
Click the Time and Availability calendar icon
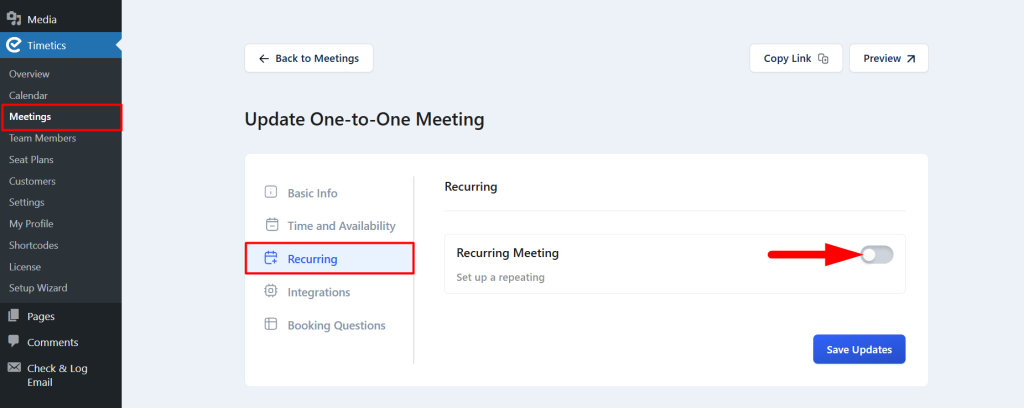[271, 225]
